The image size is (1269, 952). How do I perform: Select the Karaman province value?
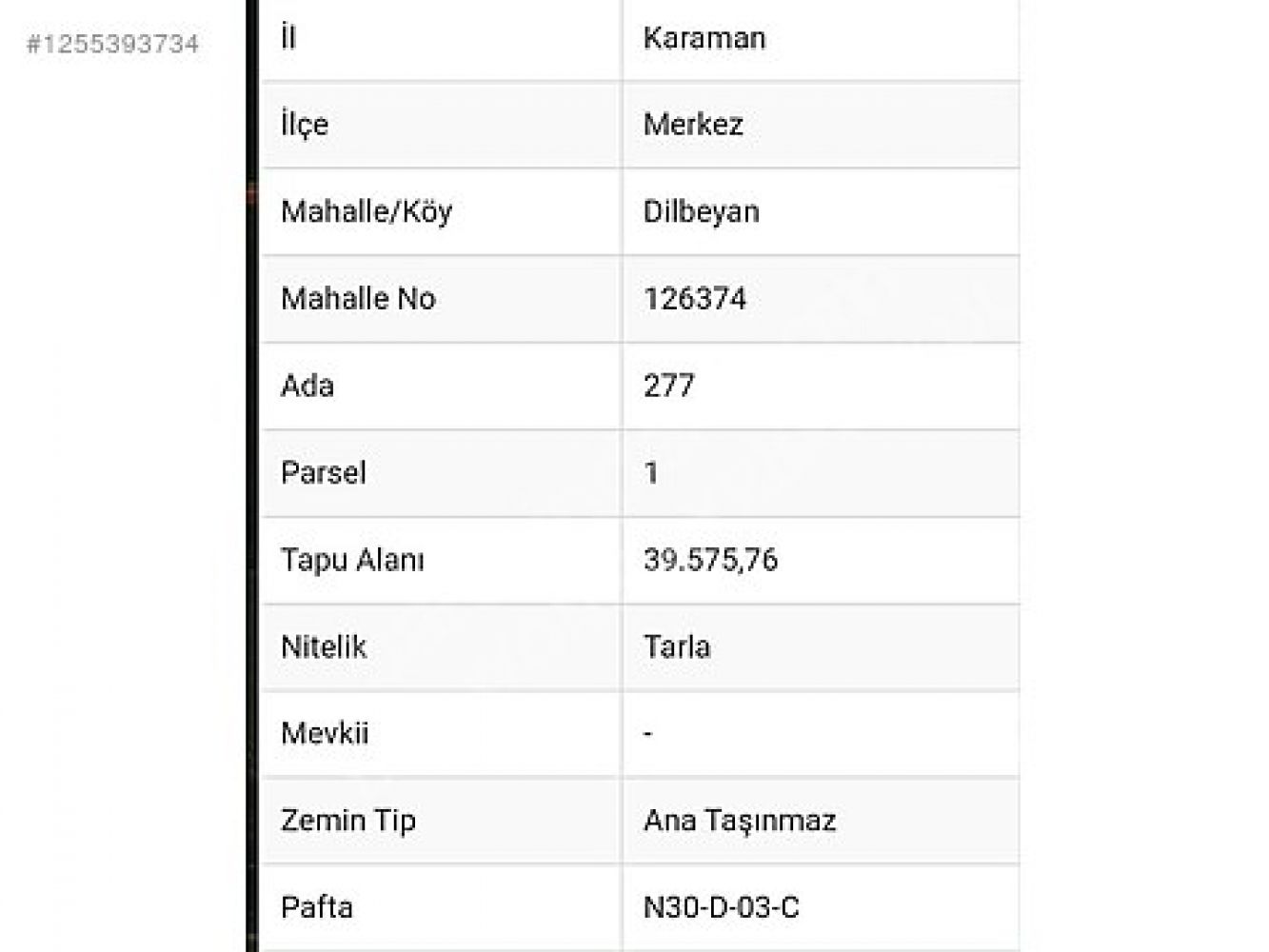(704, 38)
